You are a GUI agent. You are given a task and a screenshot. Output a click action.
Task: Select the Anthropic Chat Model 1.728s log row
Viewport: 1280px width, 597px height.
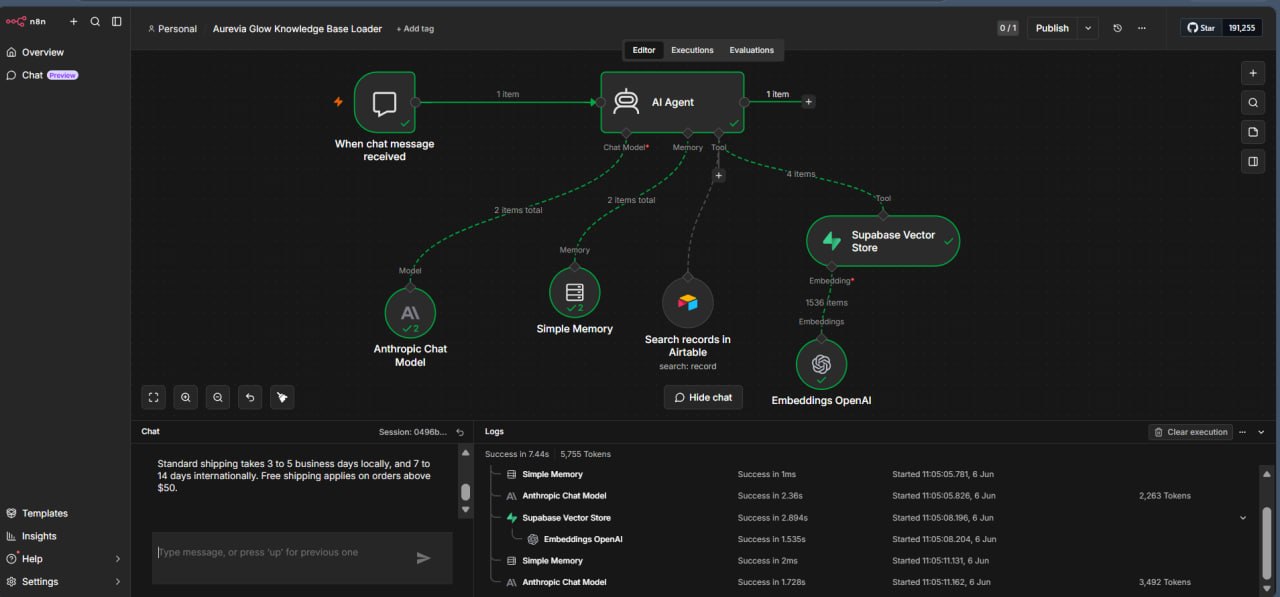(868, 582)
